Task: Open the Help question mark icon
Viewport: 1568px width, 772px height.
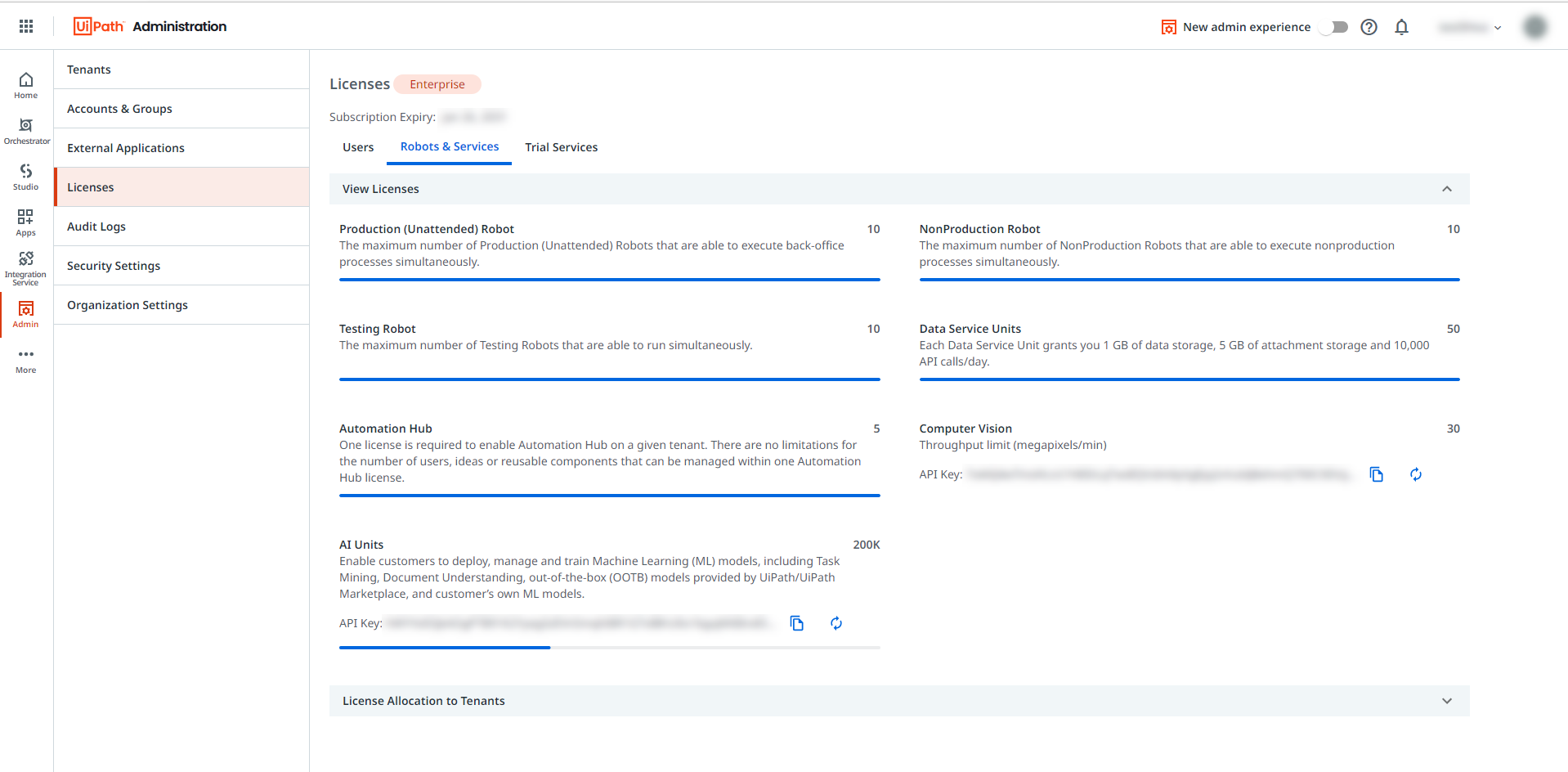Action: (x=1369, y=27)
